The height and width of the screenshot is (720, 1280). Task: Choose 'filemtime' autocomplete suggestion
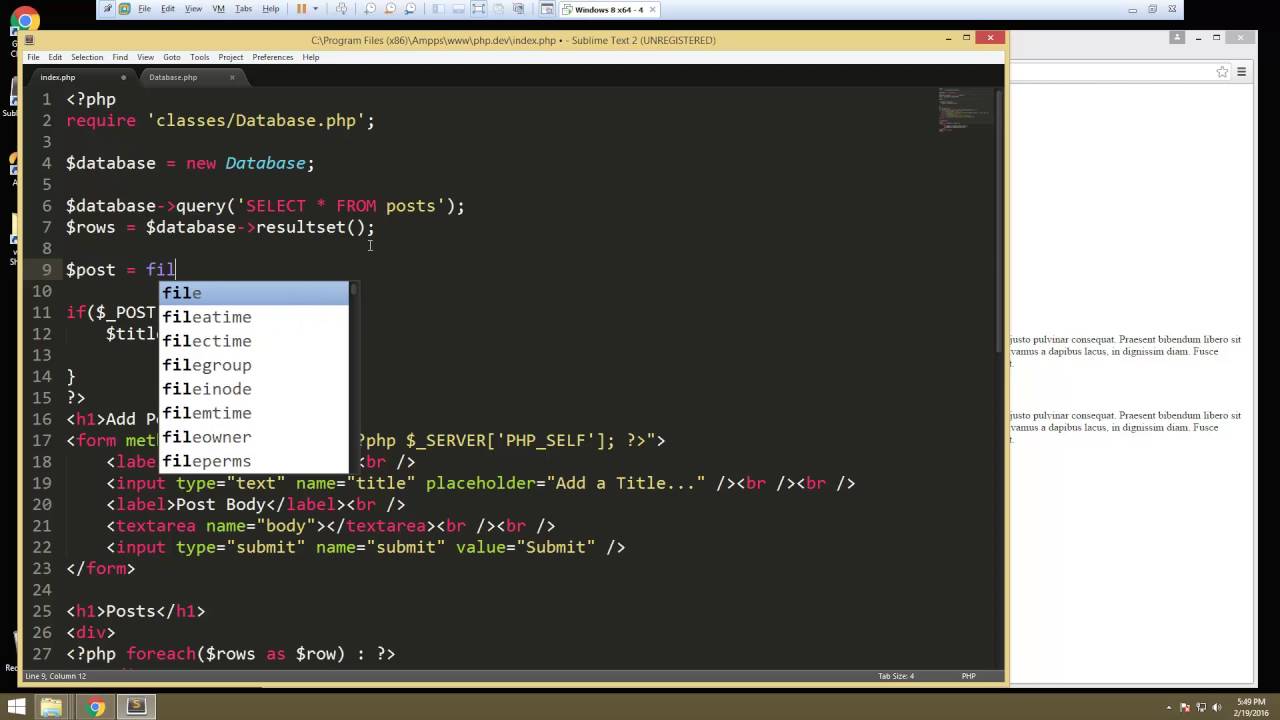254,413
